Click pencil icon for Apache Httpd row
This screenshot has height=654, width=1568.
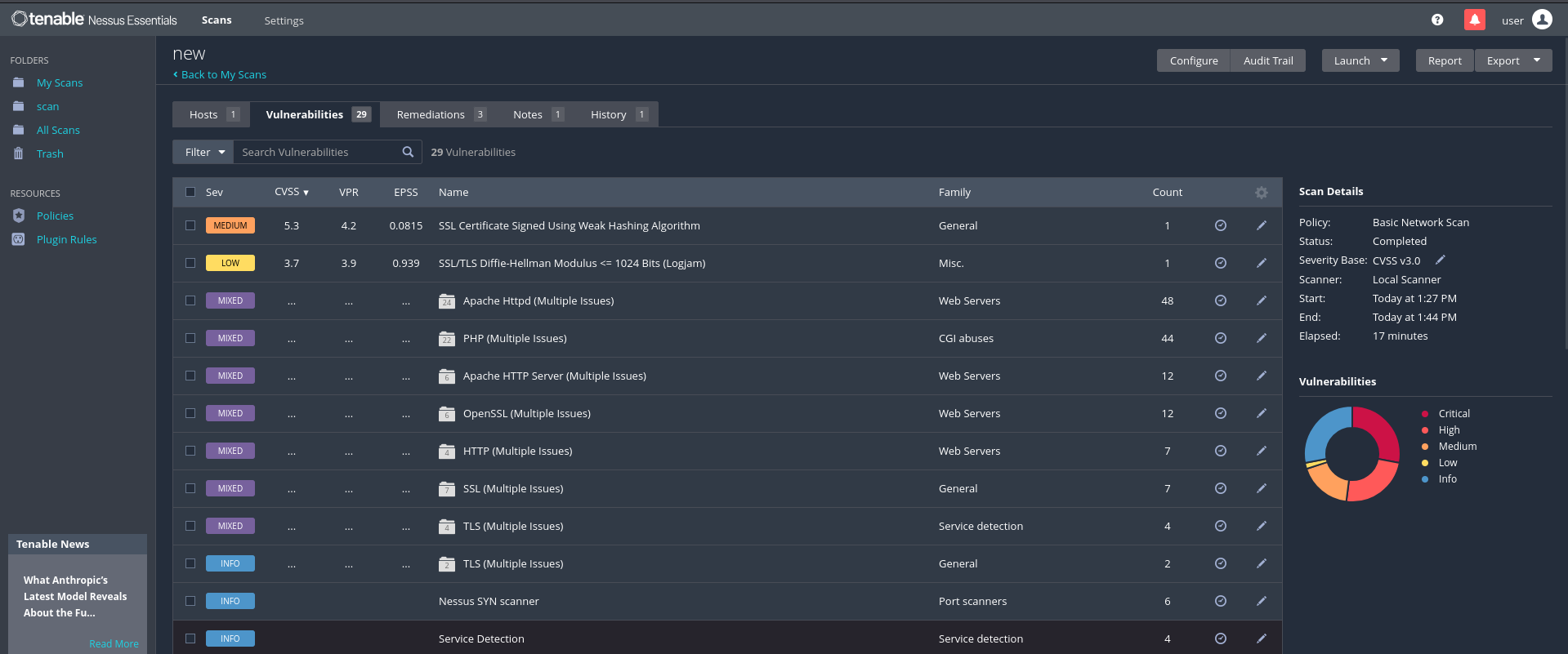(1262, 300)
